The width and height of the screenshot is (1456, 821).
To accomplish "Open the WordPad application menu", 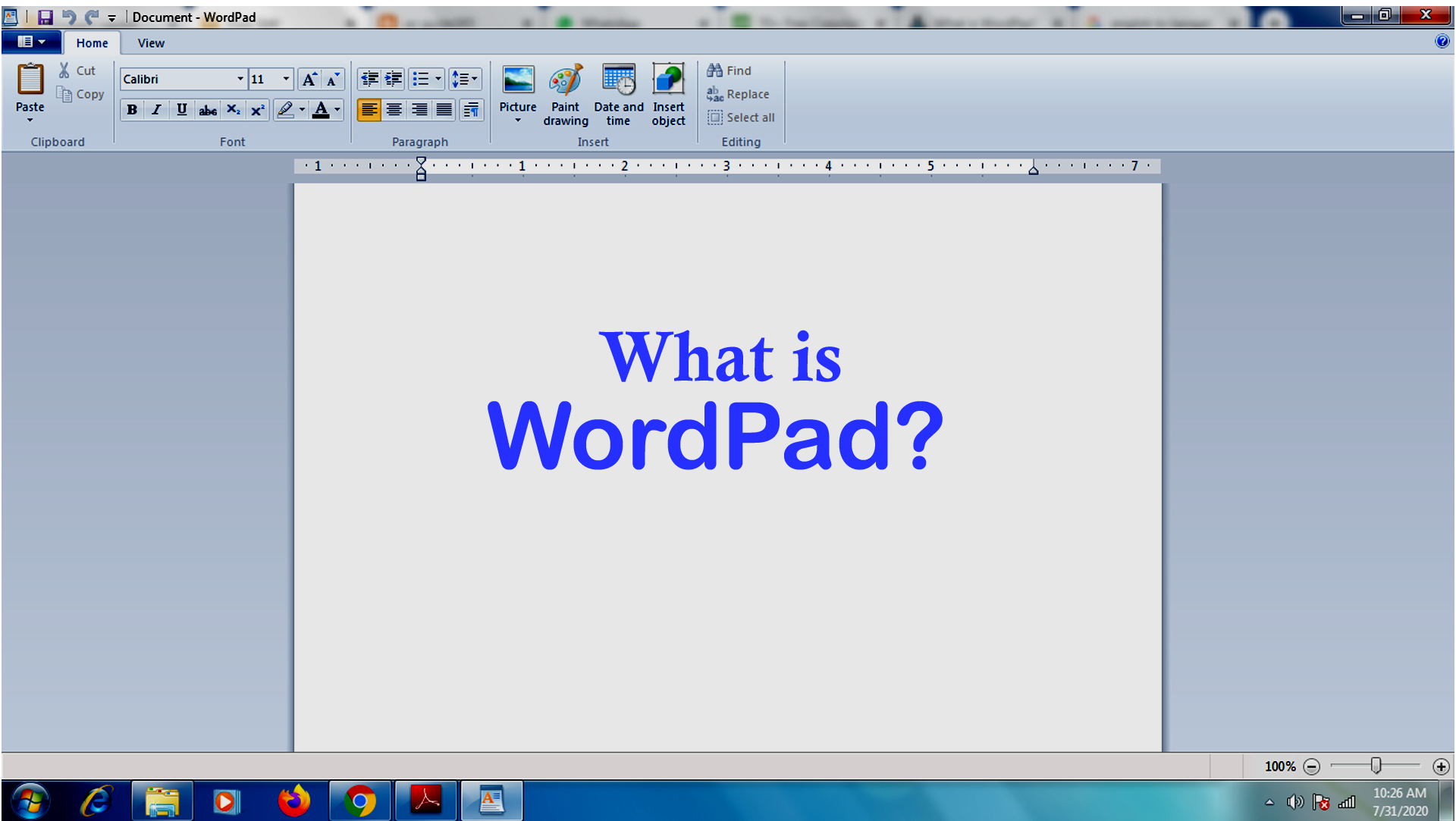I will tap(31, 42).
